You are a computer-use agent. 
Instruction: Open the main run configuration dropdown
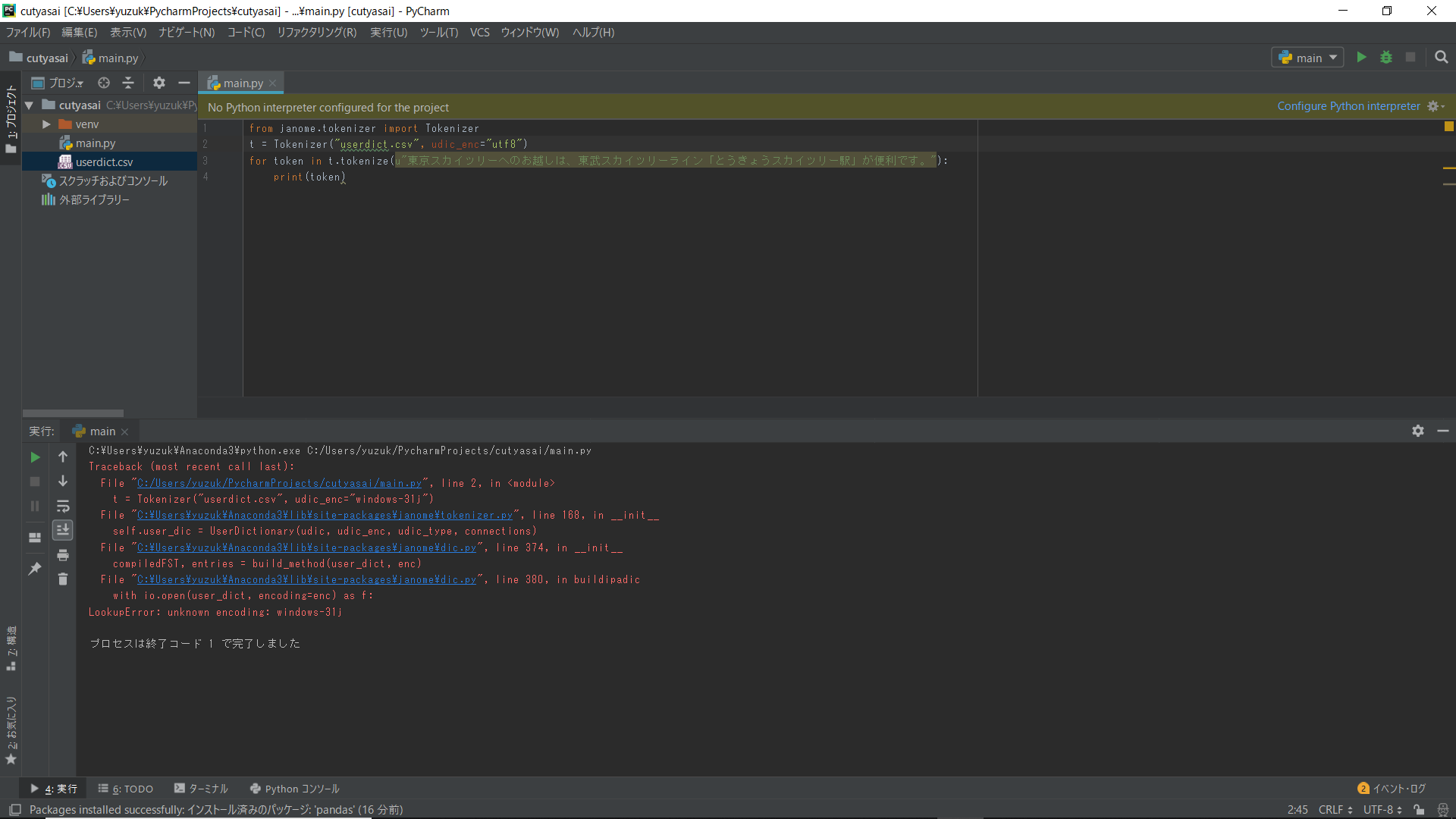point(1307,58)
